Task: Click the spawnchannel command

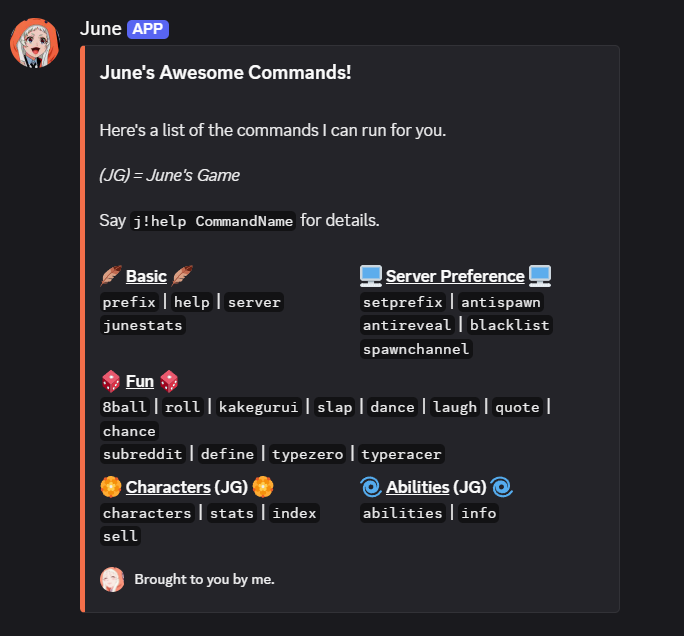Action: click(415, 349)
